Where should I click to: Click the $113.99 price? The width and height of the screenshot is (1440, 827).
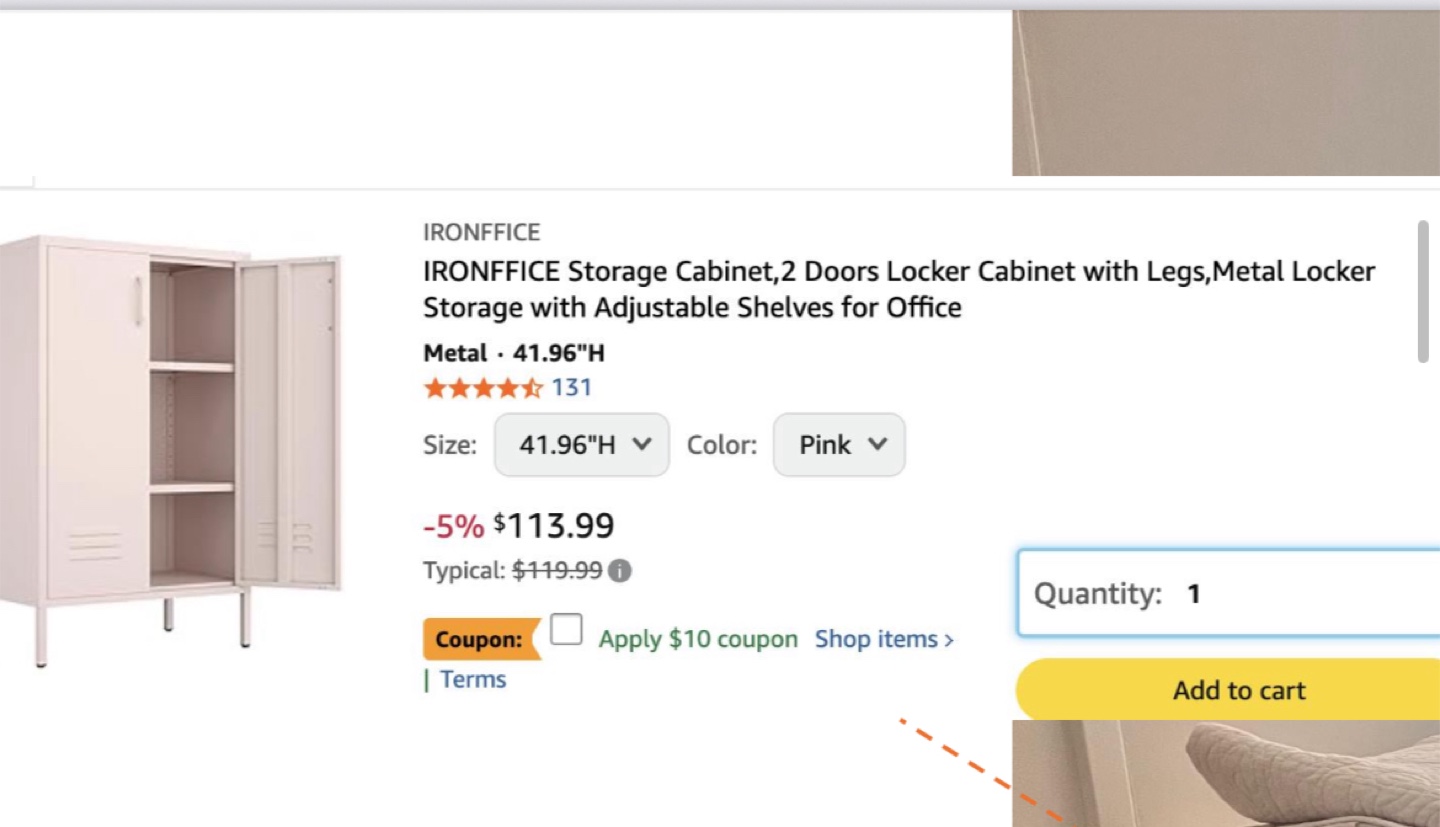(x=554, y=525)
